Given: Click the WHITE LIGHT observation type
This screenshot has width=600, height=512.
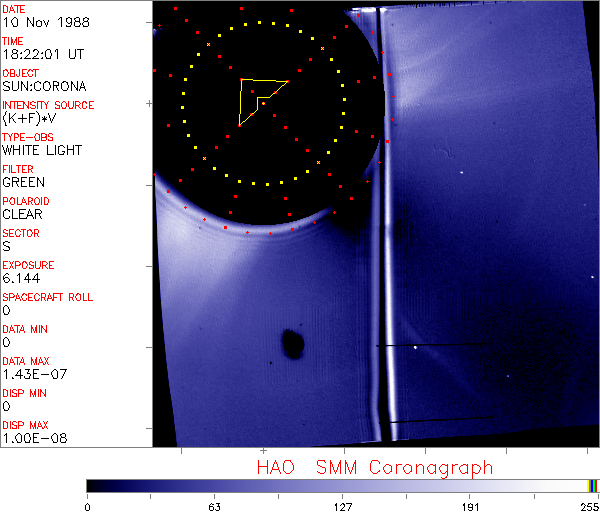Looking at the screenshot, I should 42,150.
